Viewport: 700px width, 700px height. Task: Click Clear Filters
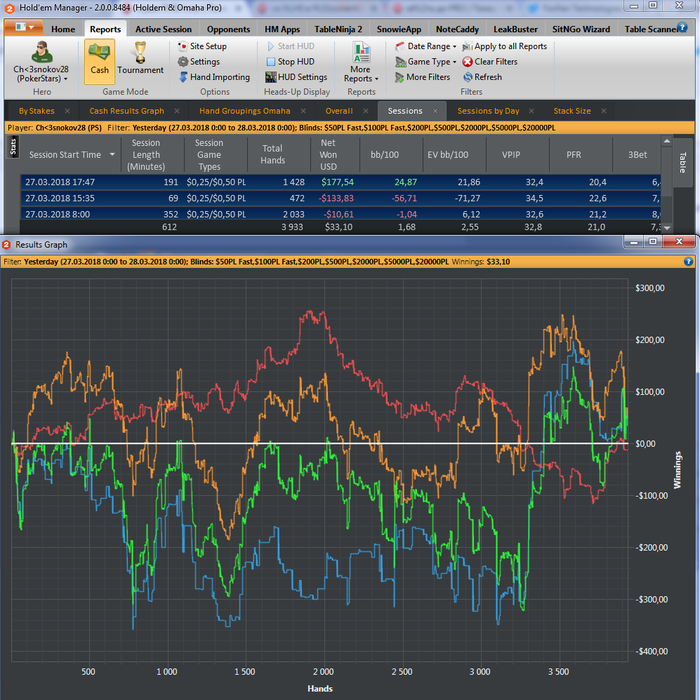(x=490, y=62)
